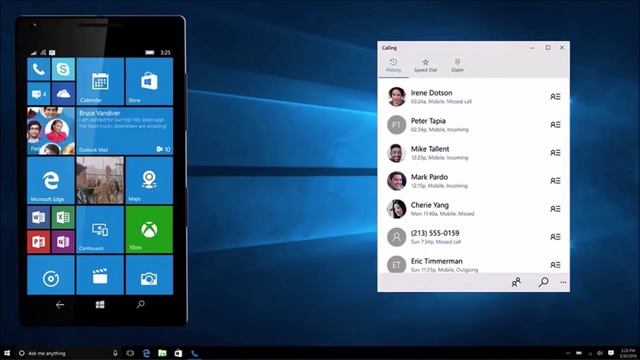Select Eric Timmerman outgoing call entry
The image size is (640, 360).
pos(473,264)
